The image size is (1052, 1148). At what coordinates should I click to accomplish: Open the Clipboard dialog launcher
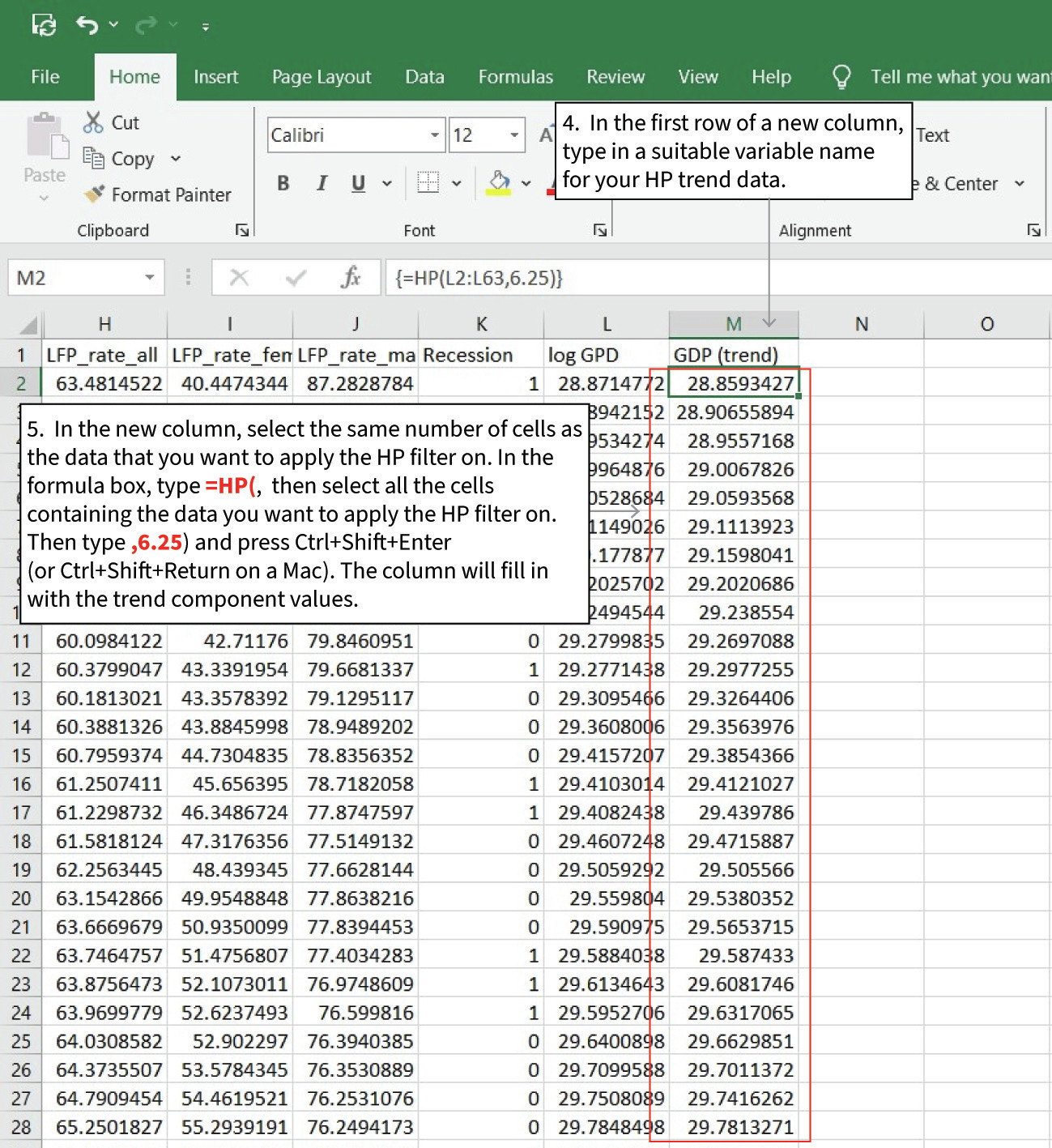242,230
